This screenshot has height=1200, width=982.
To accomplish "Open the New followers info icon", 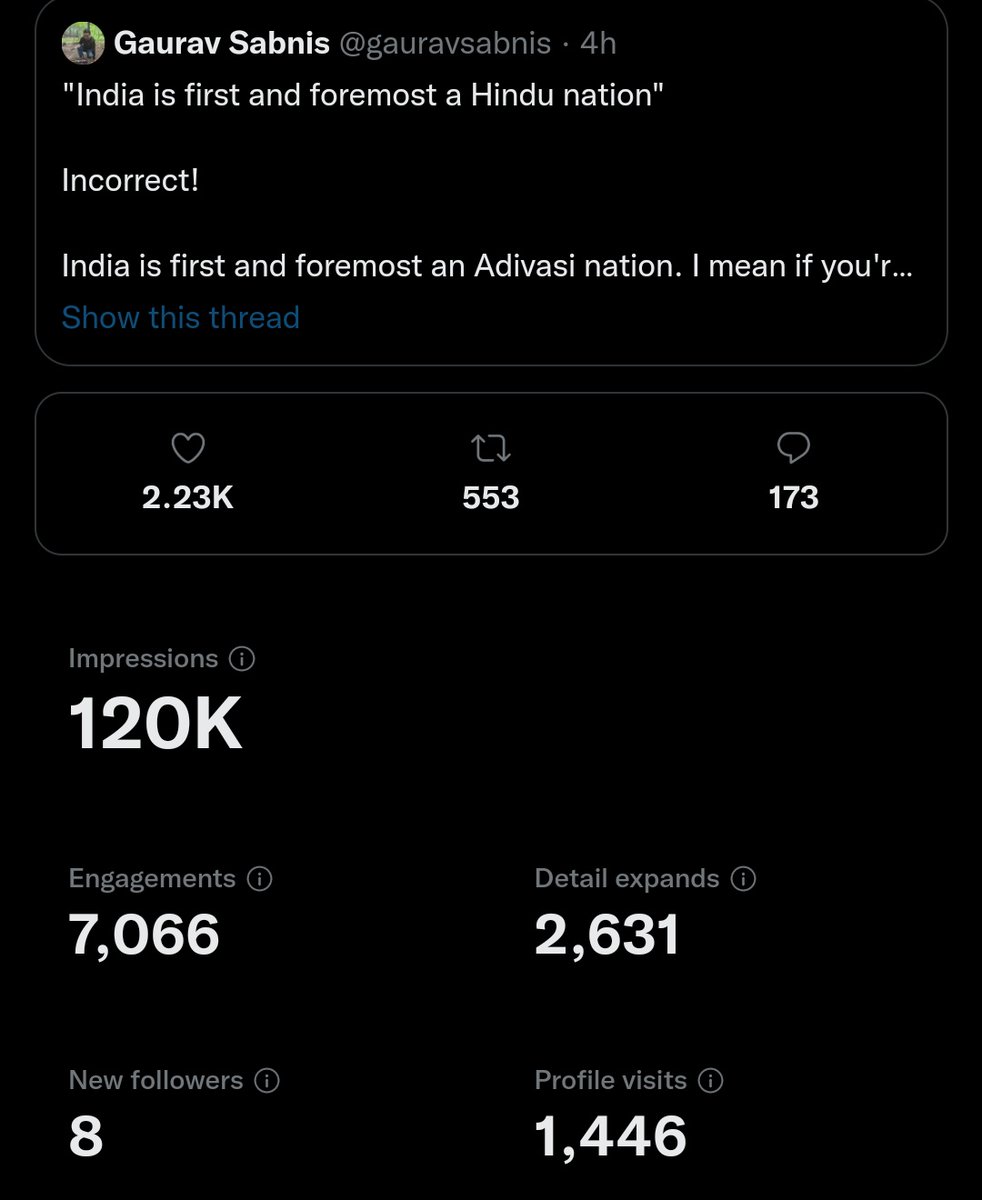I will 267,1081.
